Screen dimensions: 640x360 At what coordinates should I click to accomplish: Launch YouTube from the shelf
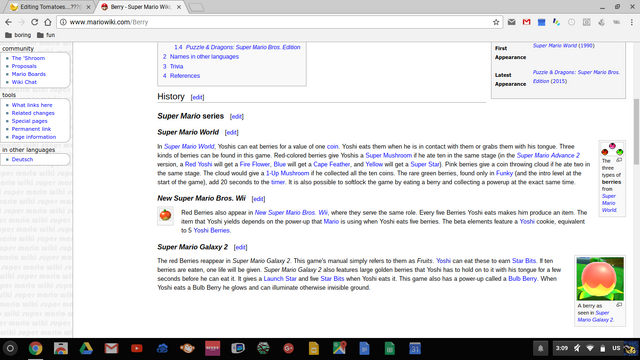coord(137,349)
